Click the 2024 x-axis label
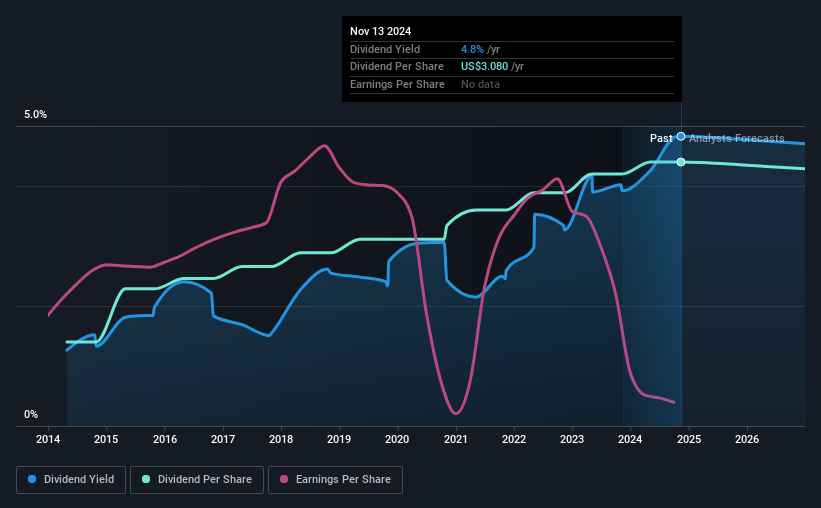The height and width of the screenshot is (508, 821). coord(630,439)
